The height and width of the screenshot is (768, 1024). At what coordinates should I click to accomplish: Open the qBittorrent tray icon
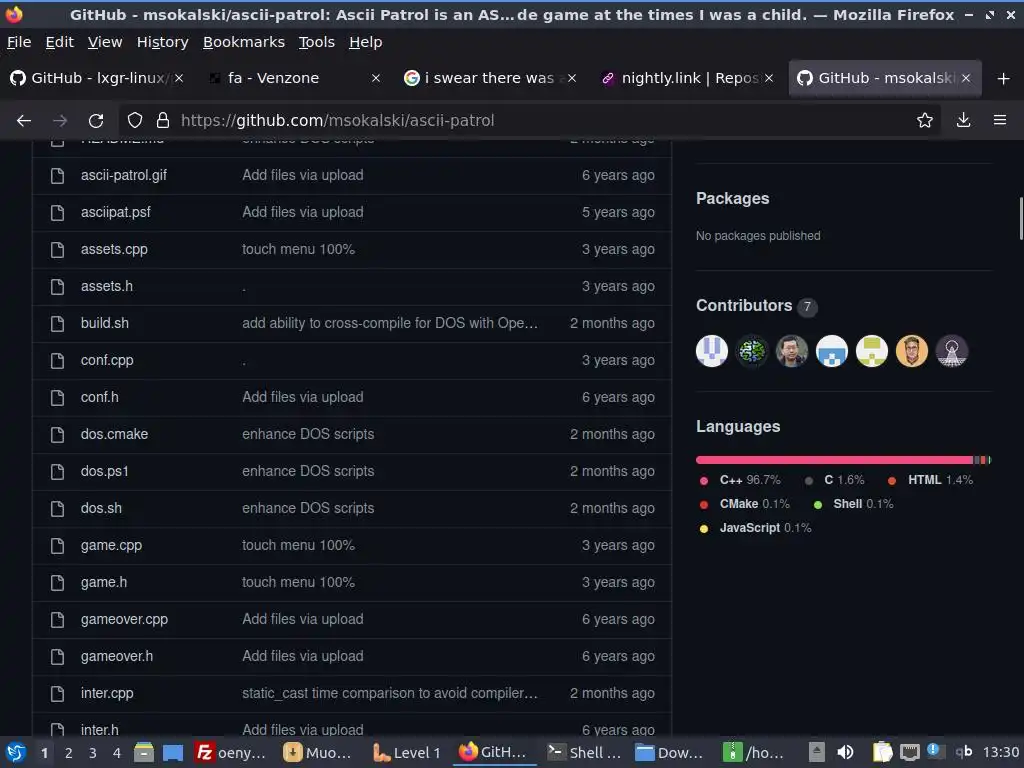pos(963,752)
